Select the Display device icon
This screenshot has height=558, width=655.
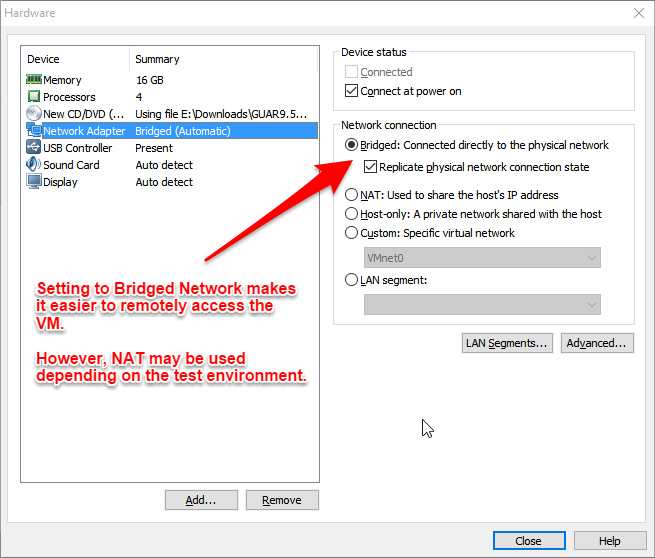tap(34, 182)
